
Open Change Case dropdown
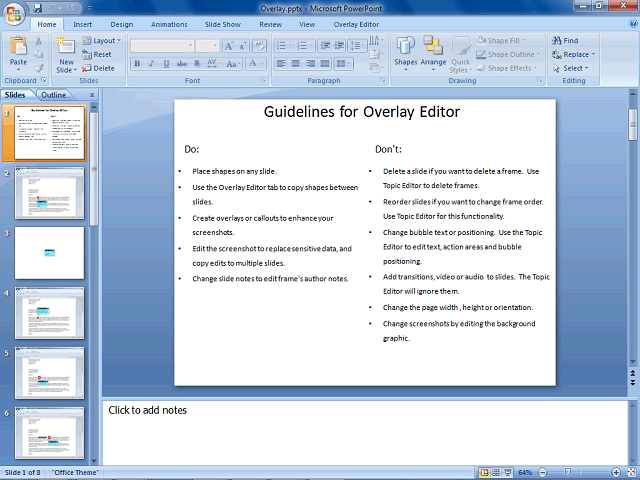tap(233, 63)
